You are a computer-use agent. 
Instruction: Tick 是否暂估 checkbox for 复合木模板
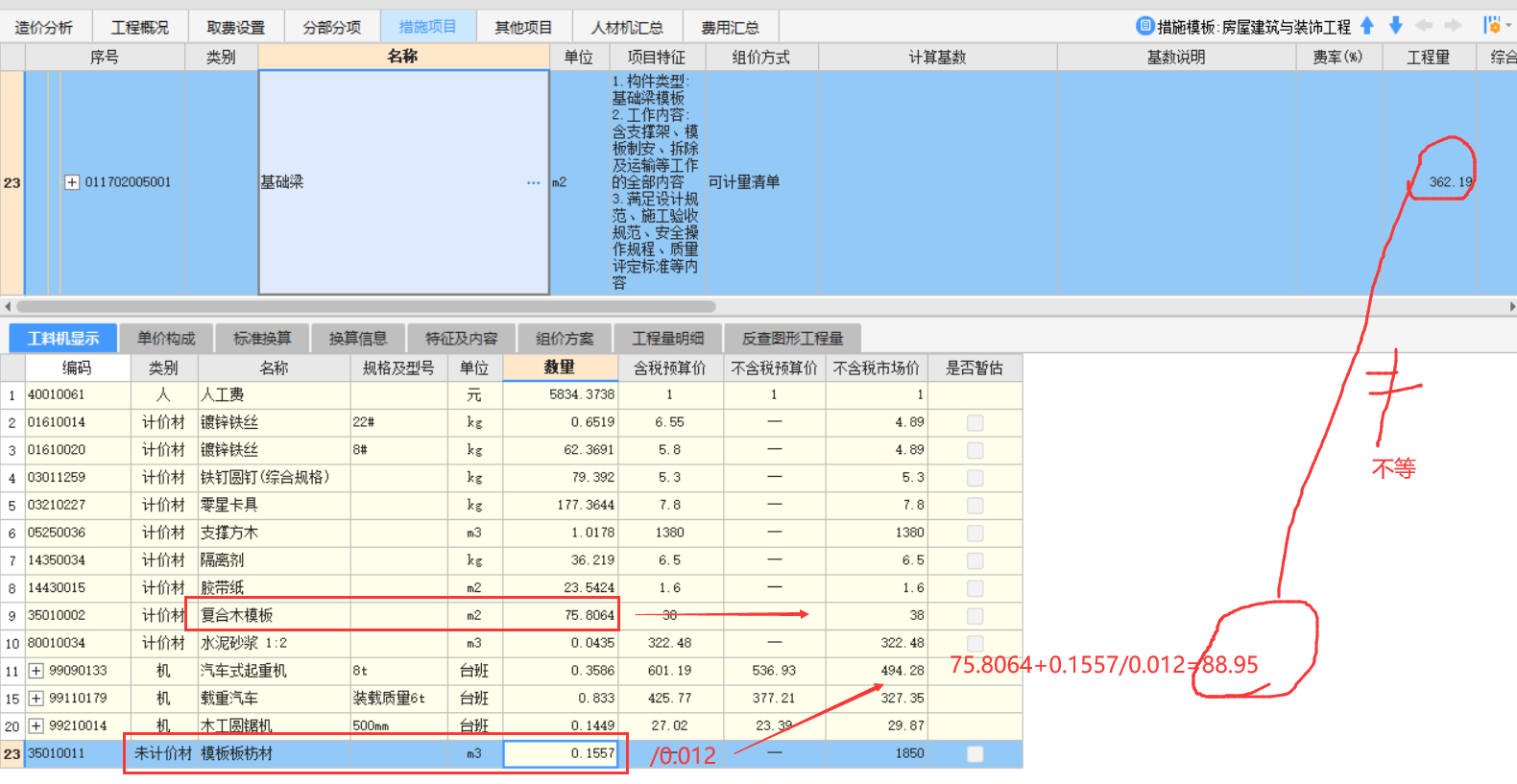pyautogui.click(x=975, y=615)
